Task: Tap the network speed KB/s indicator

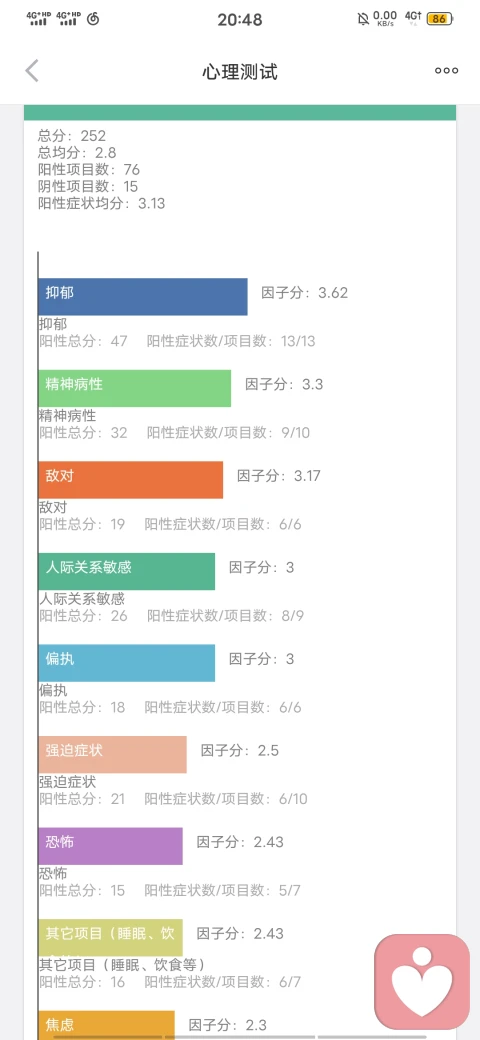Action: tap(385, 18)
